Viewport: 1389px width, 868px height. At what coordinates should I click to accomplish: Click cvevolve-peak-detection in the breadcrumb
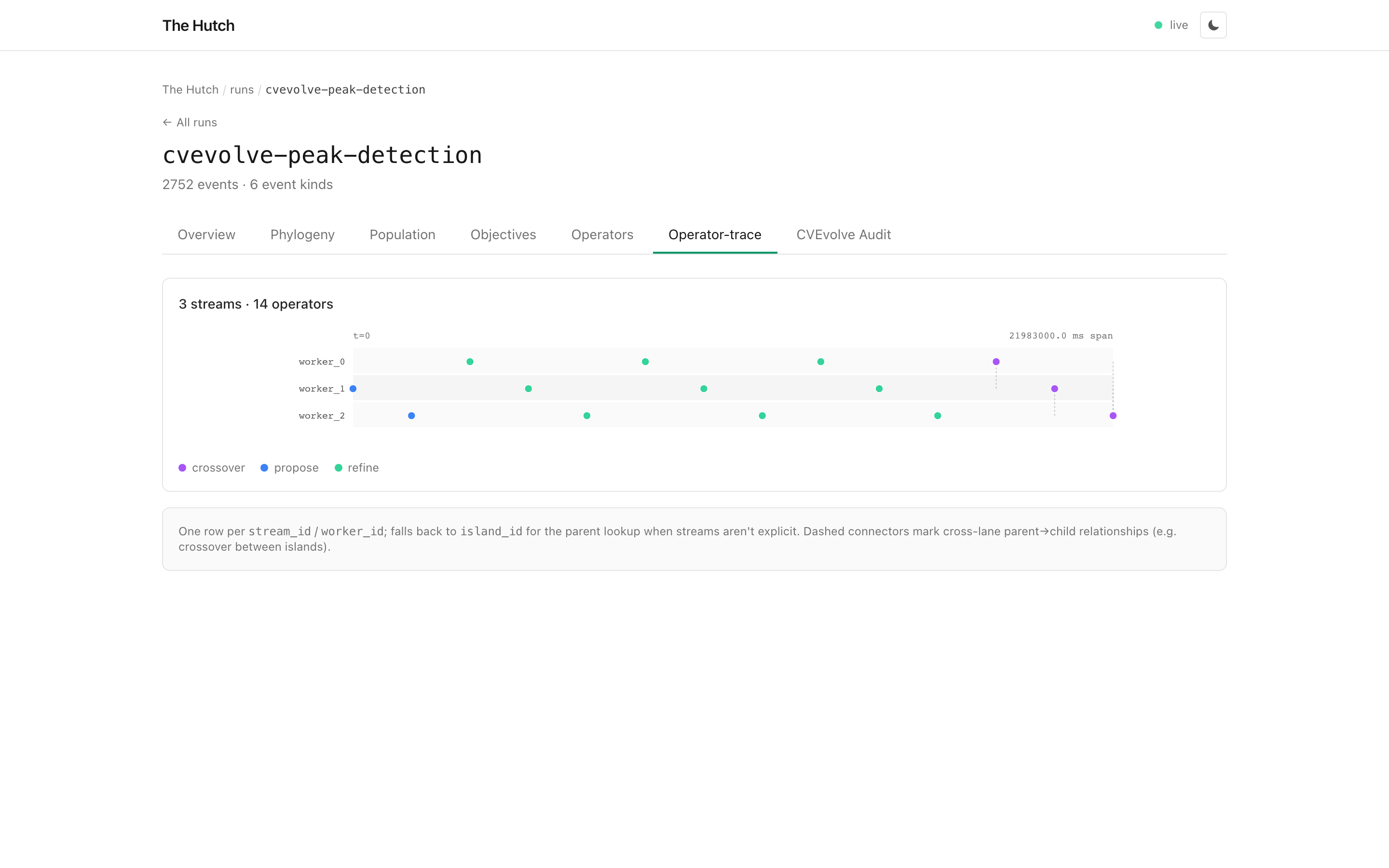pyautogui.click(x=345, y=90)
